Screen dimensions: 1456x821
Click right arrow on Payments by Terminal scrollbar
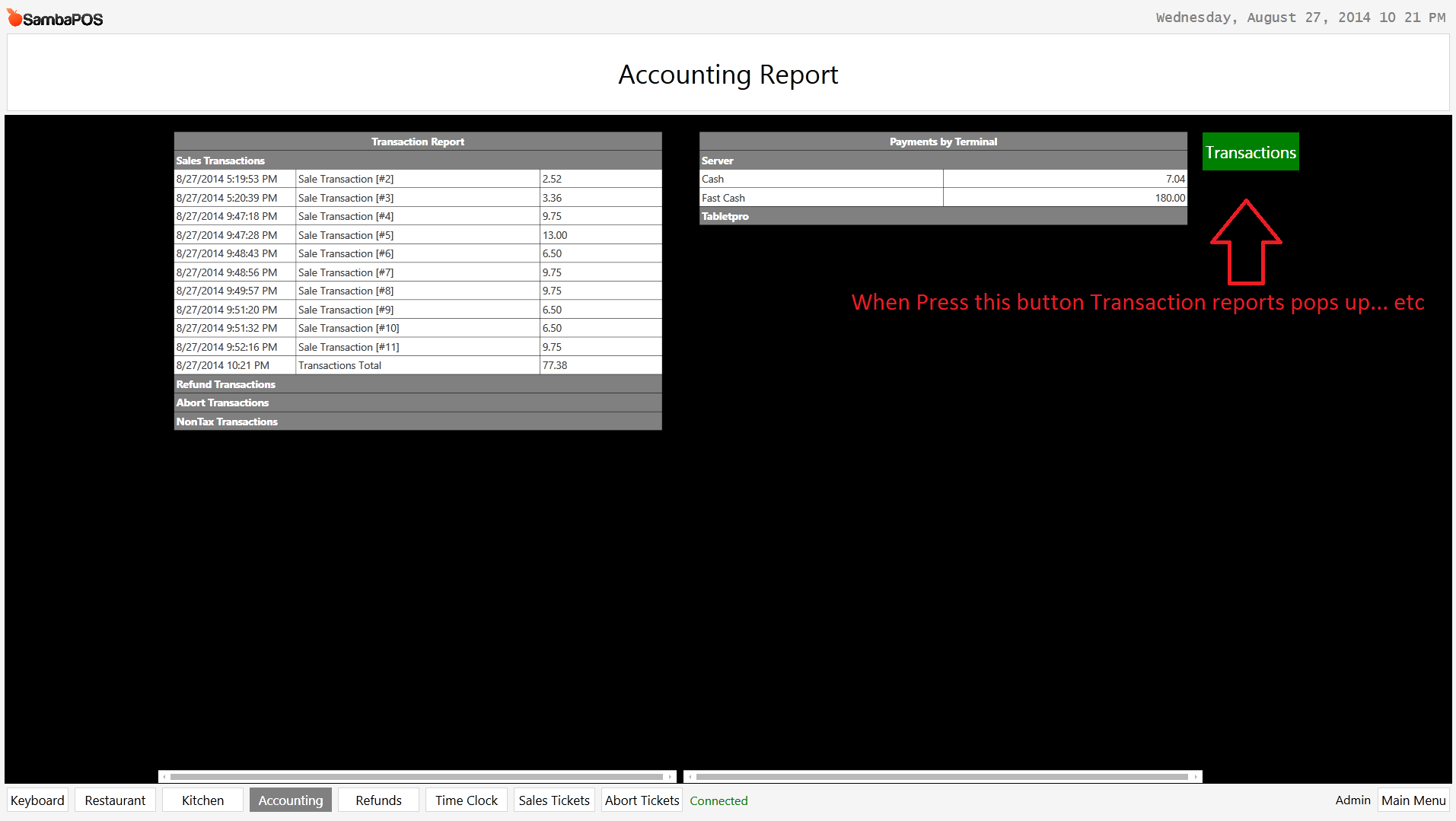click(1195, 776)
